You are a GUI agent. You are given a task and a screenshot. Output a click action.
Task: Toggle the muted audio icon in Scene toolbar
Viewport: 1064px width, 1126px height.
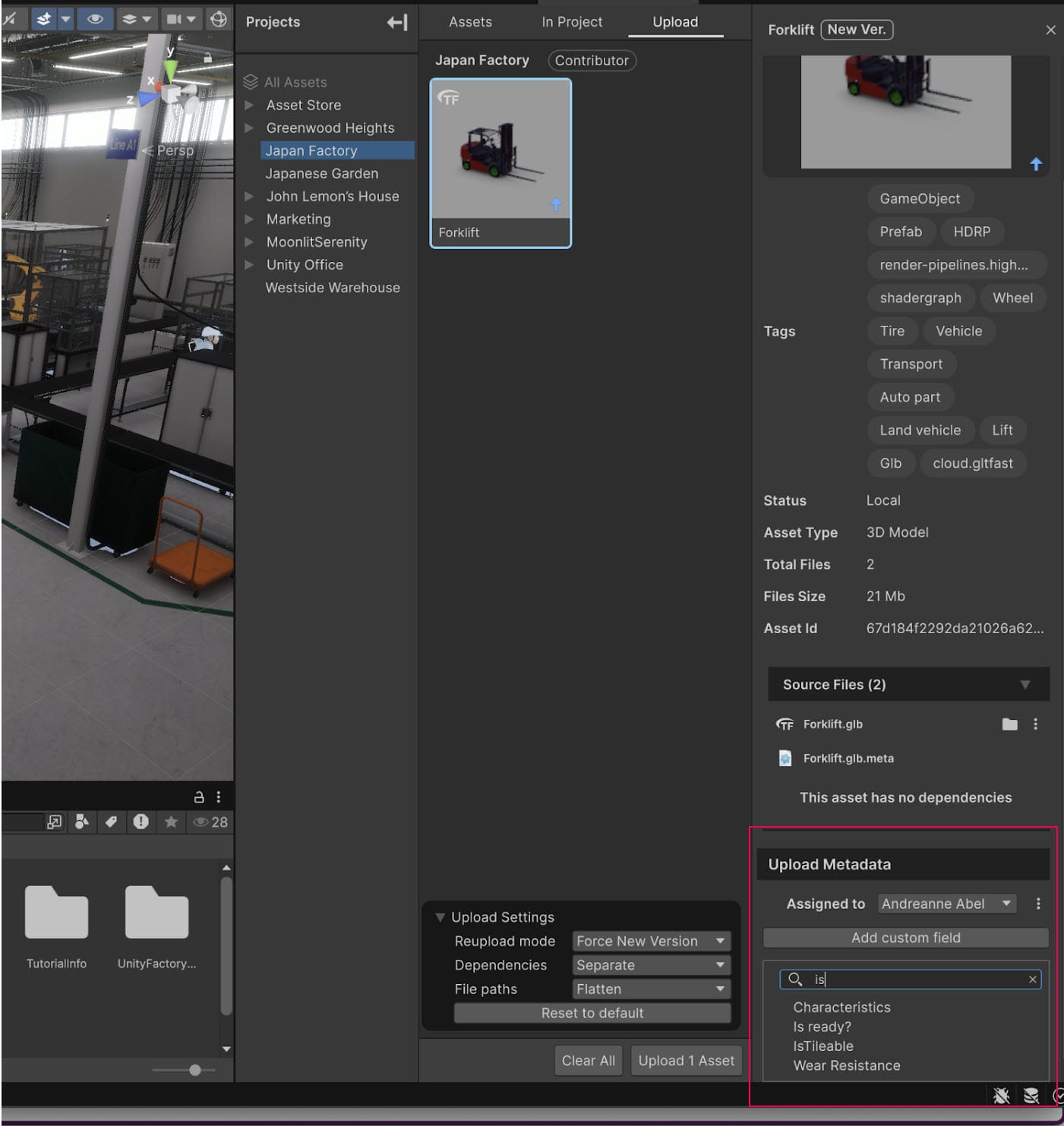pyautogui.click(x=11, y=19)
